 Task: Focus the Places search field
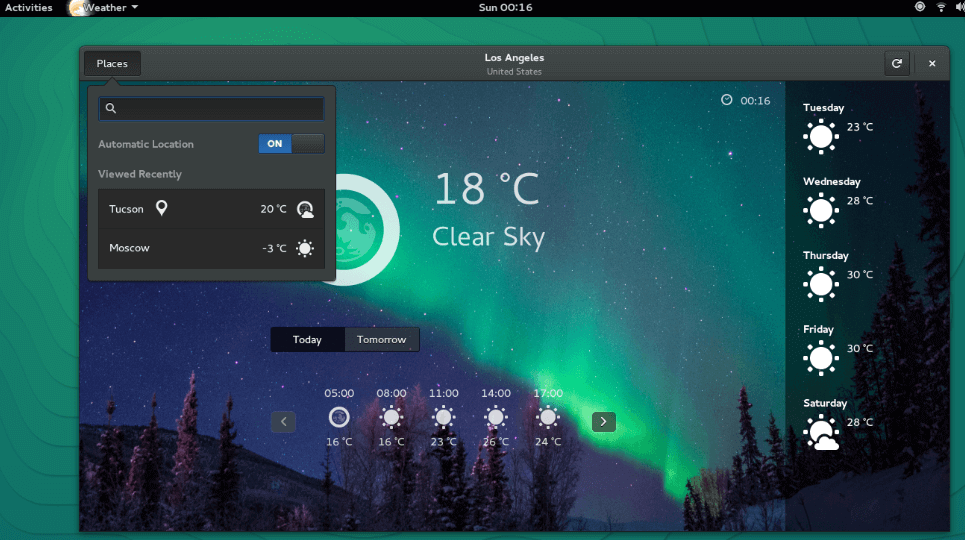[211, 108]
